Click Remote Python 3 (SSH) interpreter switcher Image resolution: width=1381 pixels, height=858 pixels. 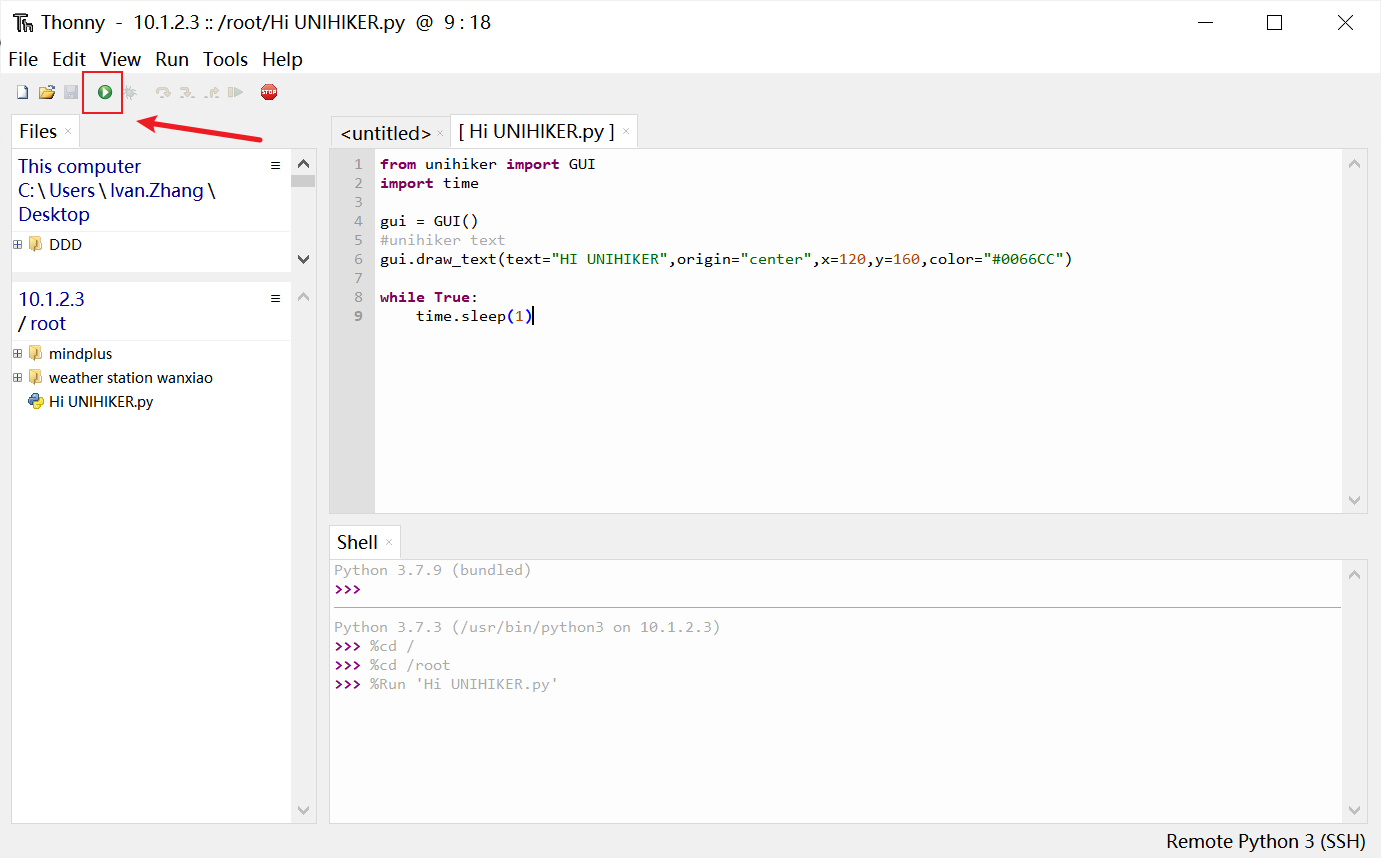click(1264, 841)
